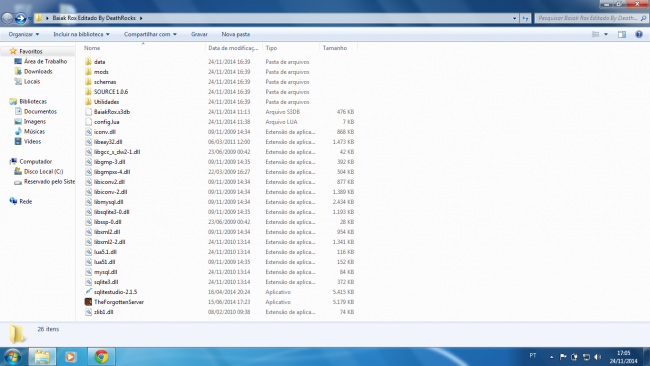
Task: Select the sqlitestudio-2.1.5 application icon
Action: click(88, 292)
